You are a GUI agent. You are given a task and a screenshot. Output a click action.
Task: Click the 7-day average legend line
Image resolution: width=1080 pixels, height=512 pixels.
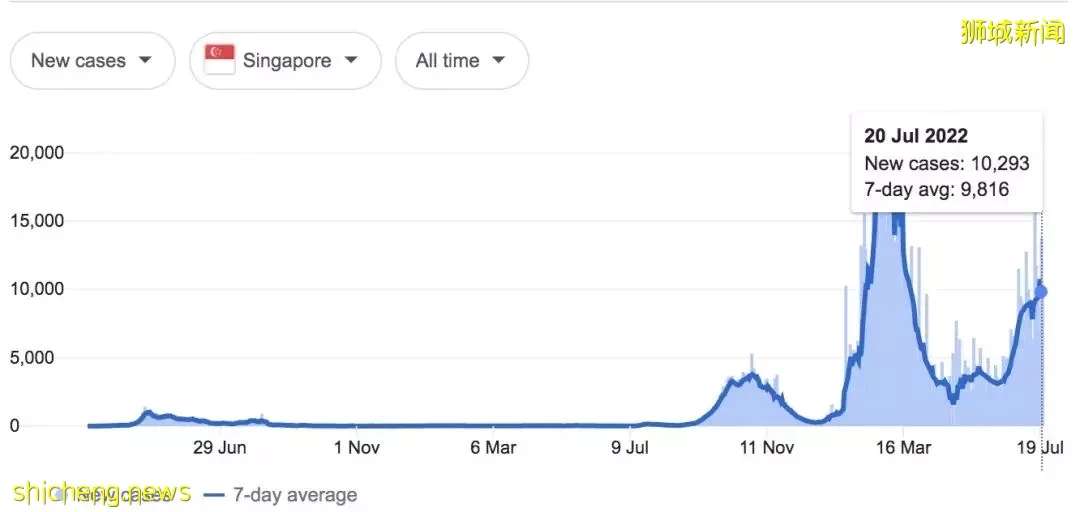click(x=216, y=495)
